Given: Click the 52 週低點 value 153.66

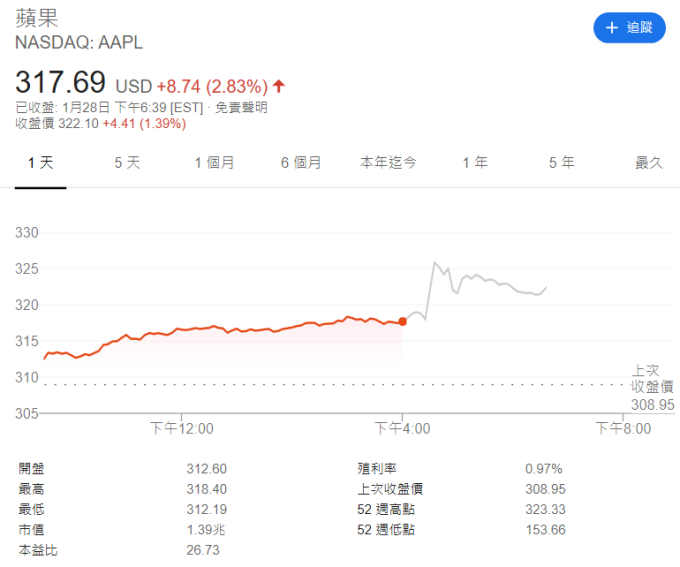Looking at the screenshot, I should pos(546,530).
